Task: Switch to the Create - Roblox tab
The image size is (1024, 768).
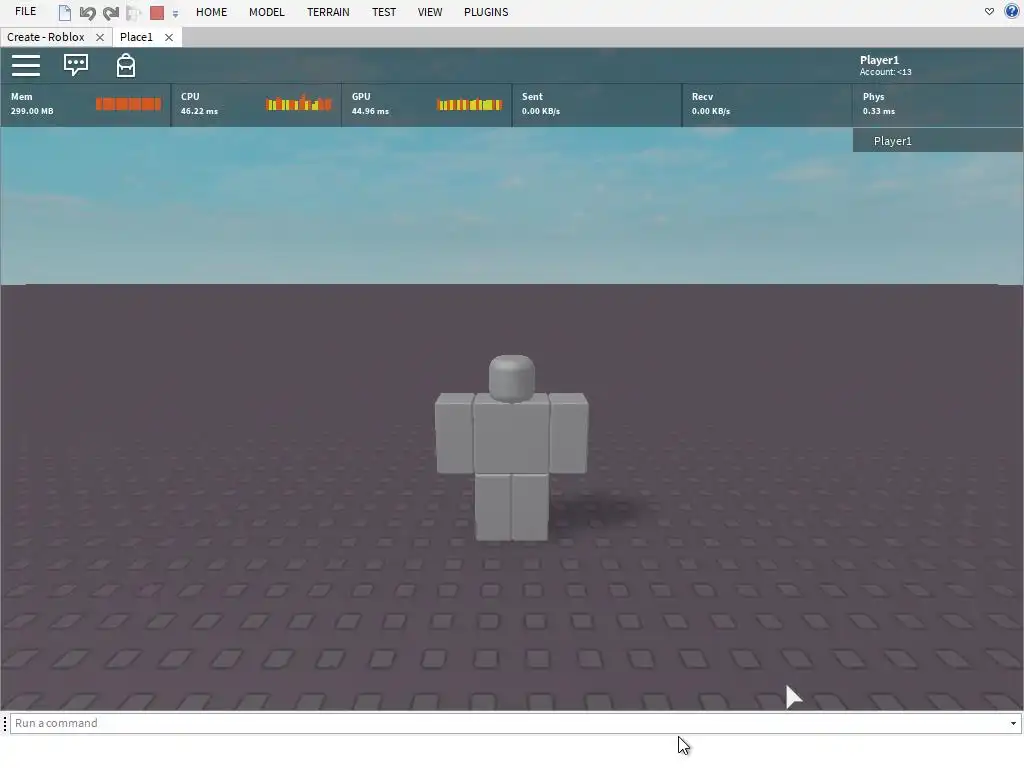Action: pyautogui.click(x=46, y=37)
